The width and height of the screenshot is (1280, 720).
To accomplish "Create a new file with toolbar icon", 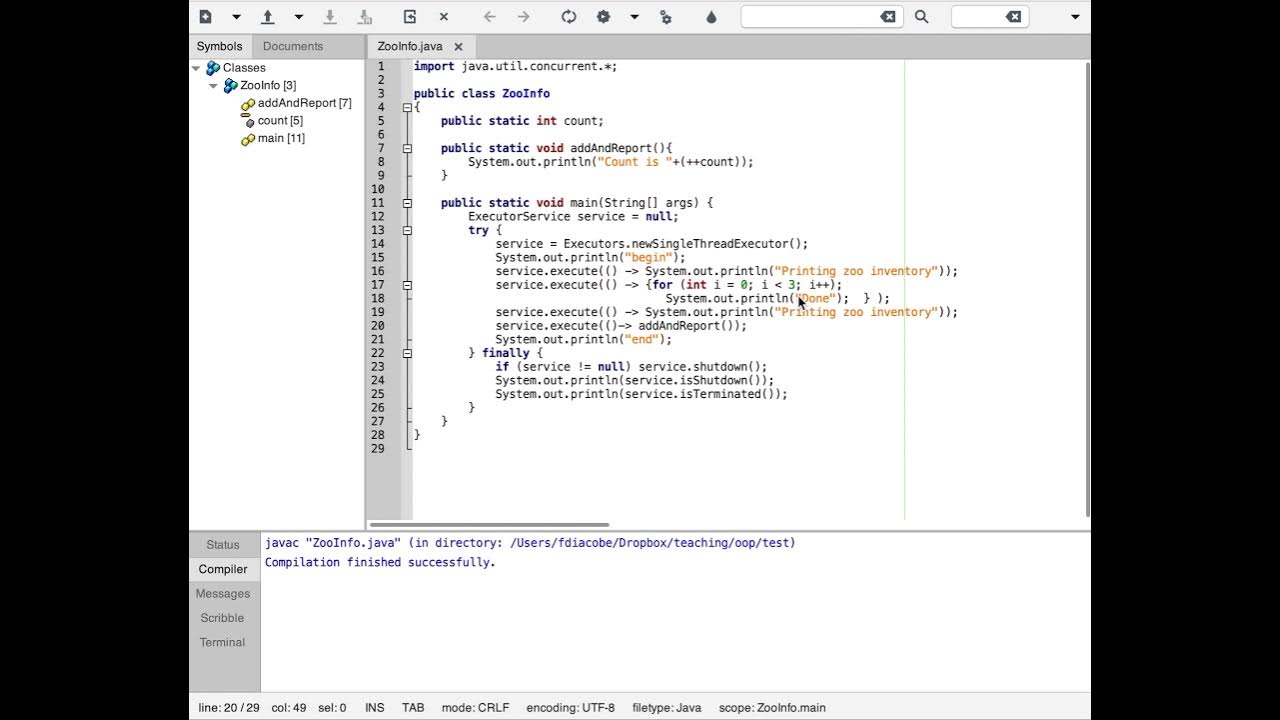I will point(205,16).
